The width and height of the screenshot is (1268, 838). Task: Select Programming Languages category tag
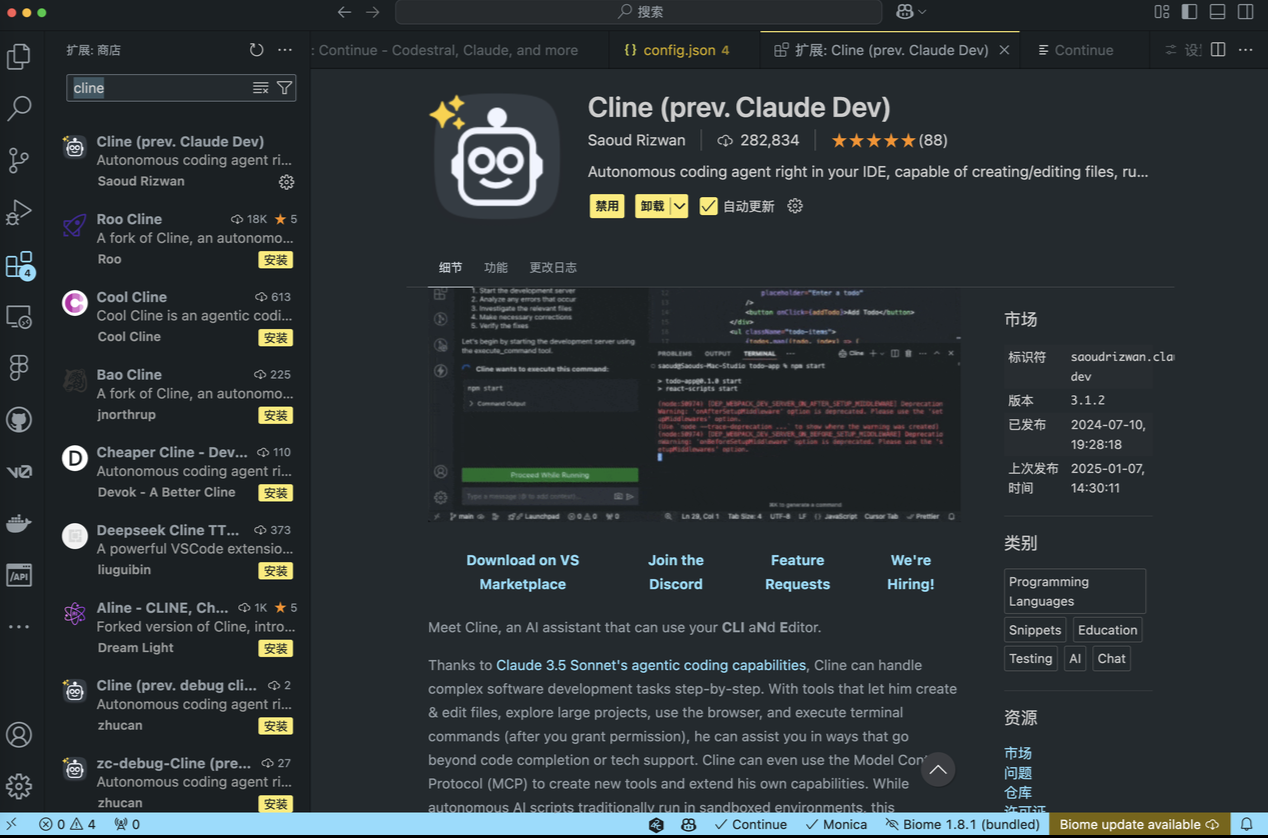(1075, 591)
